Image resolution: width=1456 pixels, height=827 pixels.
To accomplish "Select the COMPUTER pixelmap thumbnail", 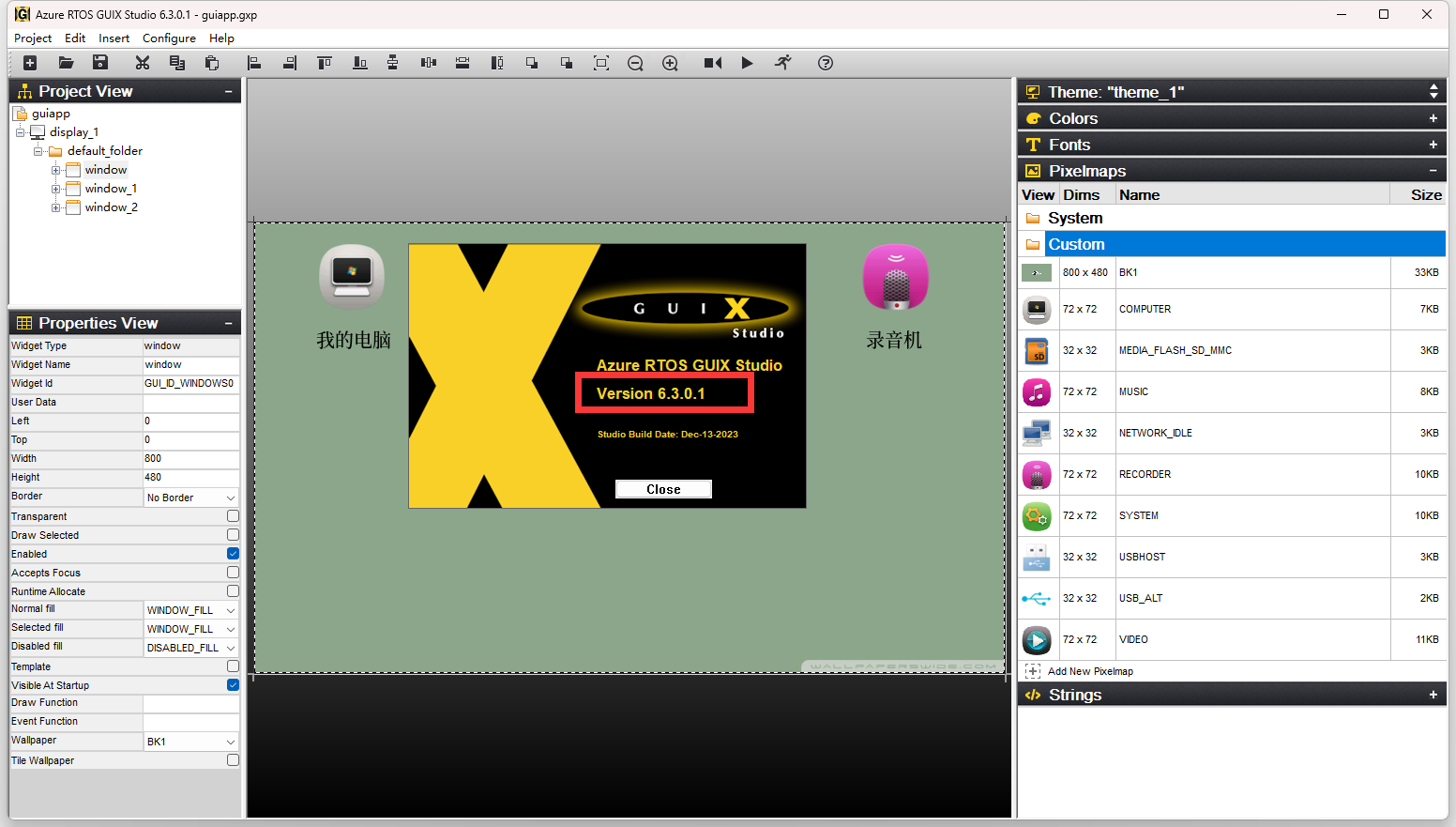I will [1037, 309].
